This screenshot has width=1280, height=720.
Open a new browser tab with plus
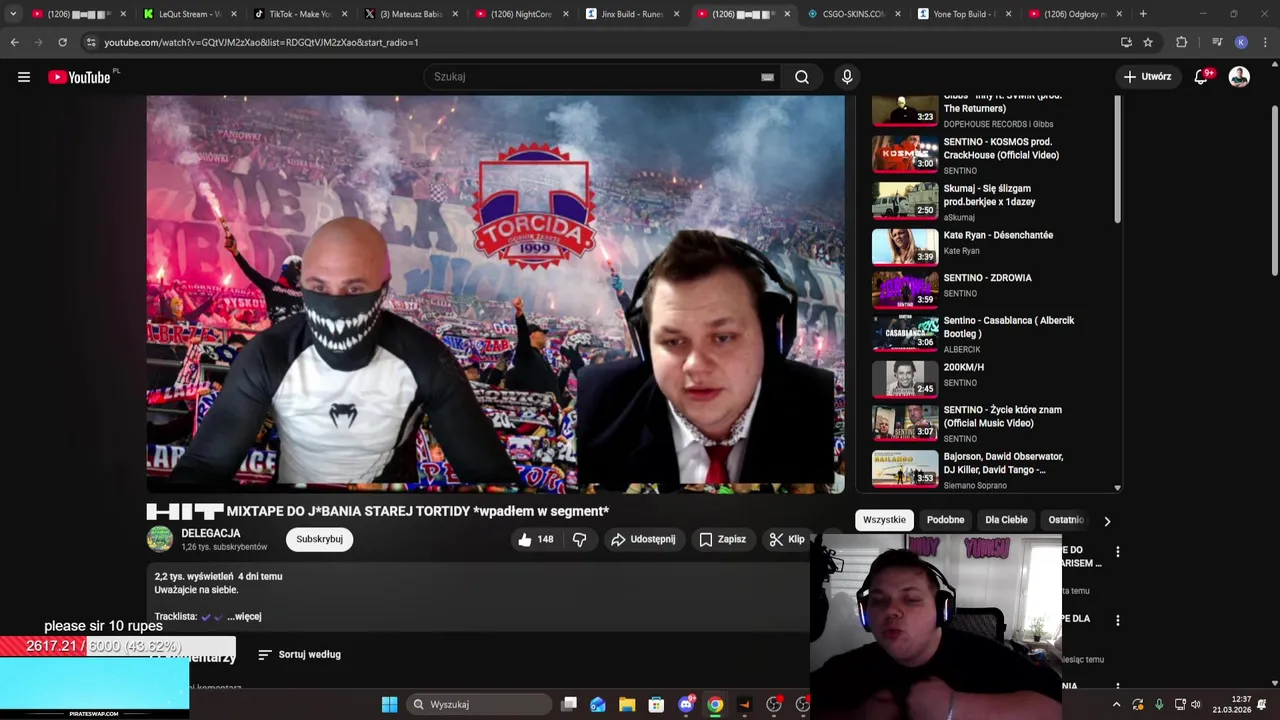1143,14
